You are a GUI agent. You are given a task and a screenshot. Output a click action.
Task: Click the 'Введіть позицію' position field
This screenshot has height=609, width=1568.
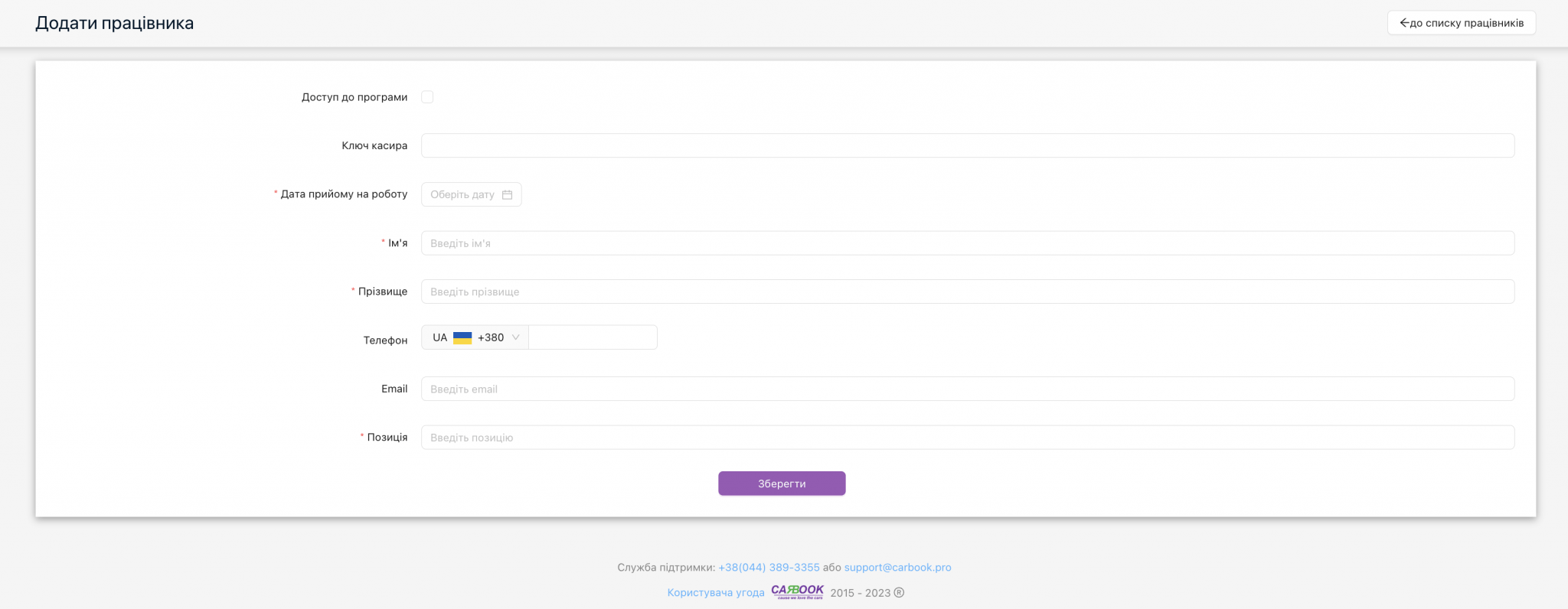(x=967, y=438)
